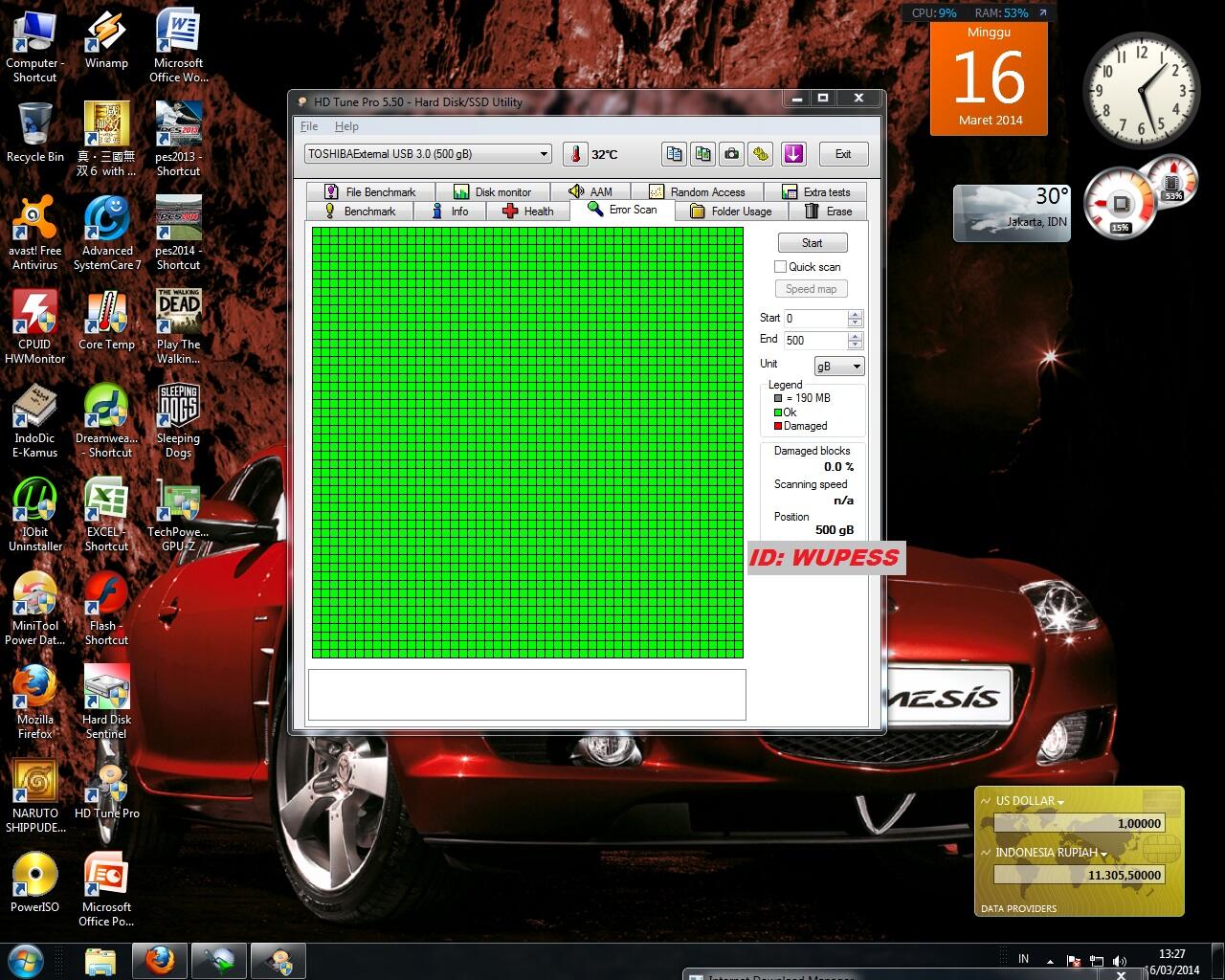Open the File menu
The image size is (1225, 980).
coord(309,126)
